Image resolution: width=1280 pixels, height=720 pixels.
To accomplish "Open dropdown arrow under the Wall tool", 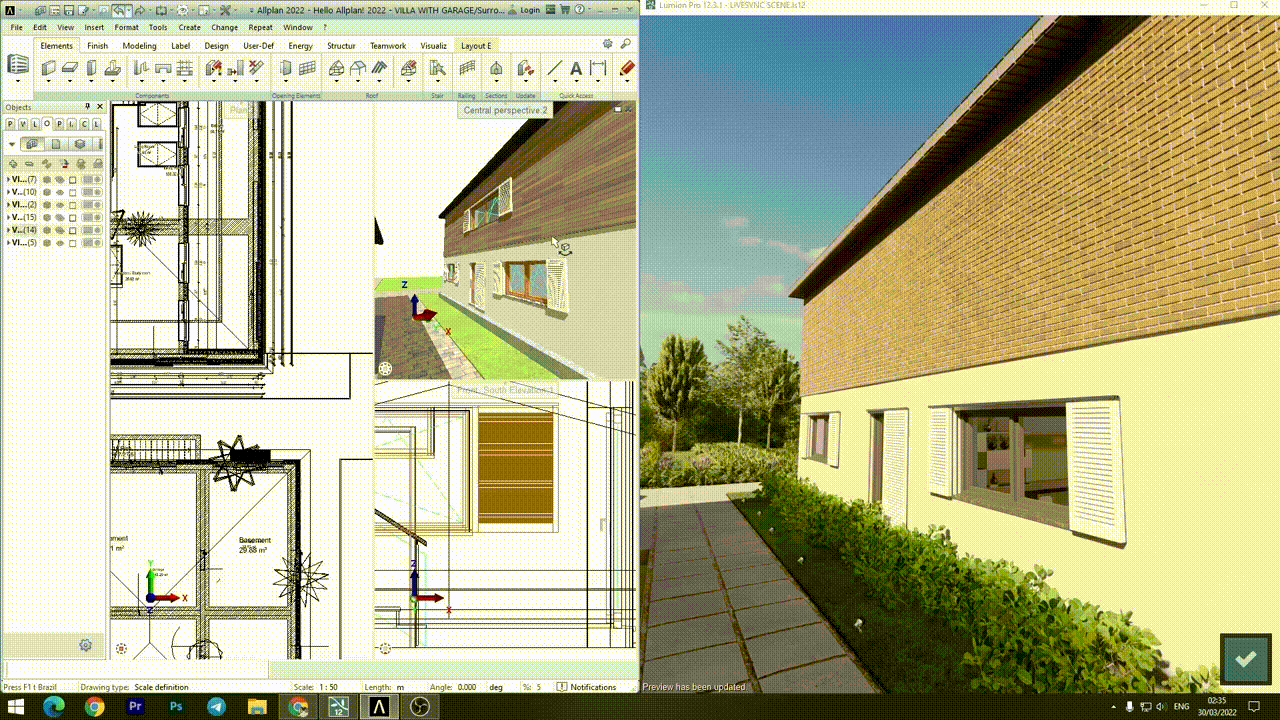I will [48, 82].
